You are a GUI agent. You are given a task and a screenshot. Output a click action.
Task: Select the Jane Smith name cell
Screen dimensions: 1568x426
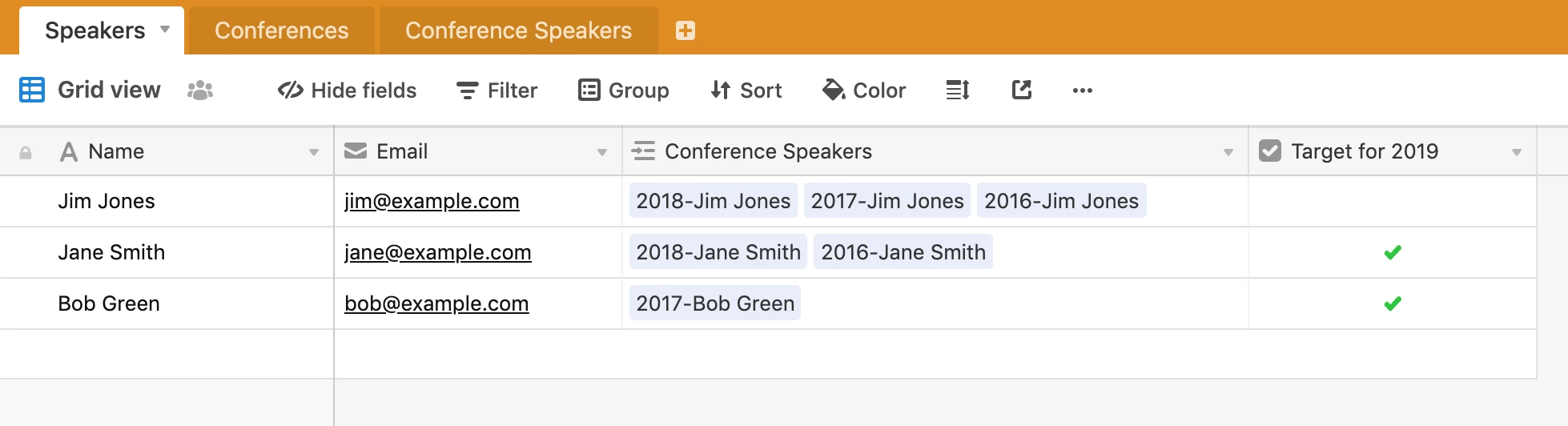(x=111, y=252)
